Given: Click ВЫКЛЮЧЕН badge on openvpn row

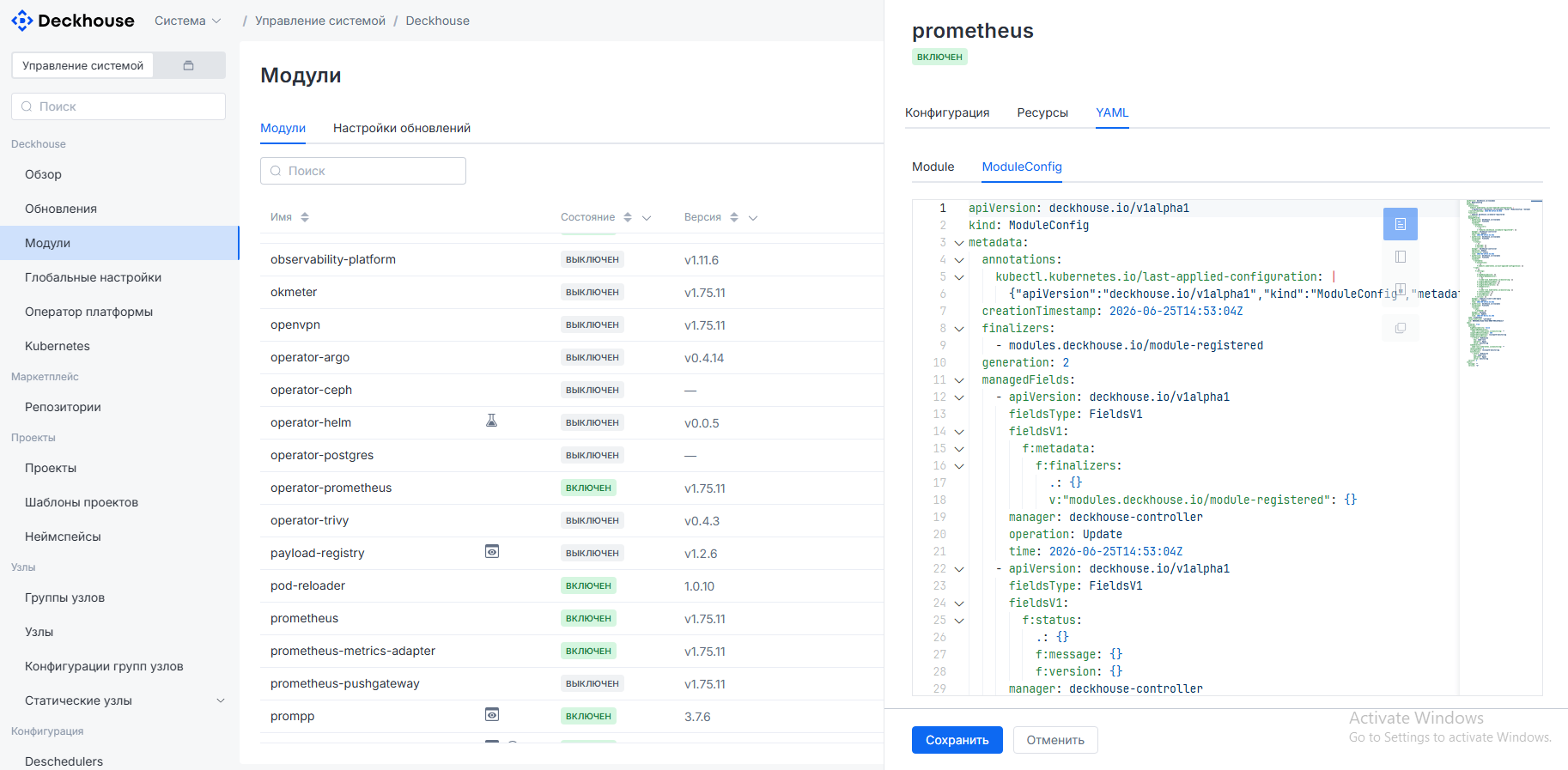Looking at the screenshot, I should coord(593,324).
